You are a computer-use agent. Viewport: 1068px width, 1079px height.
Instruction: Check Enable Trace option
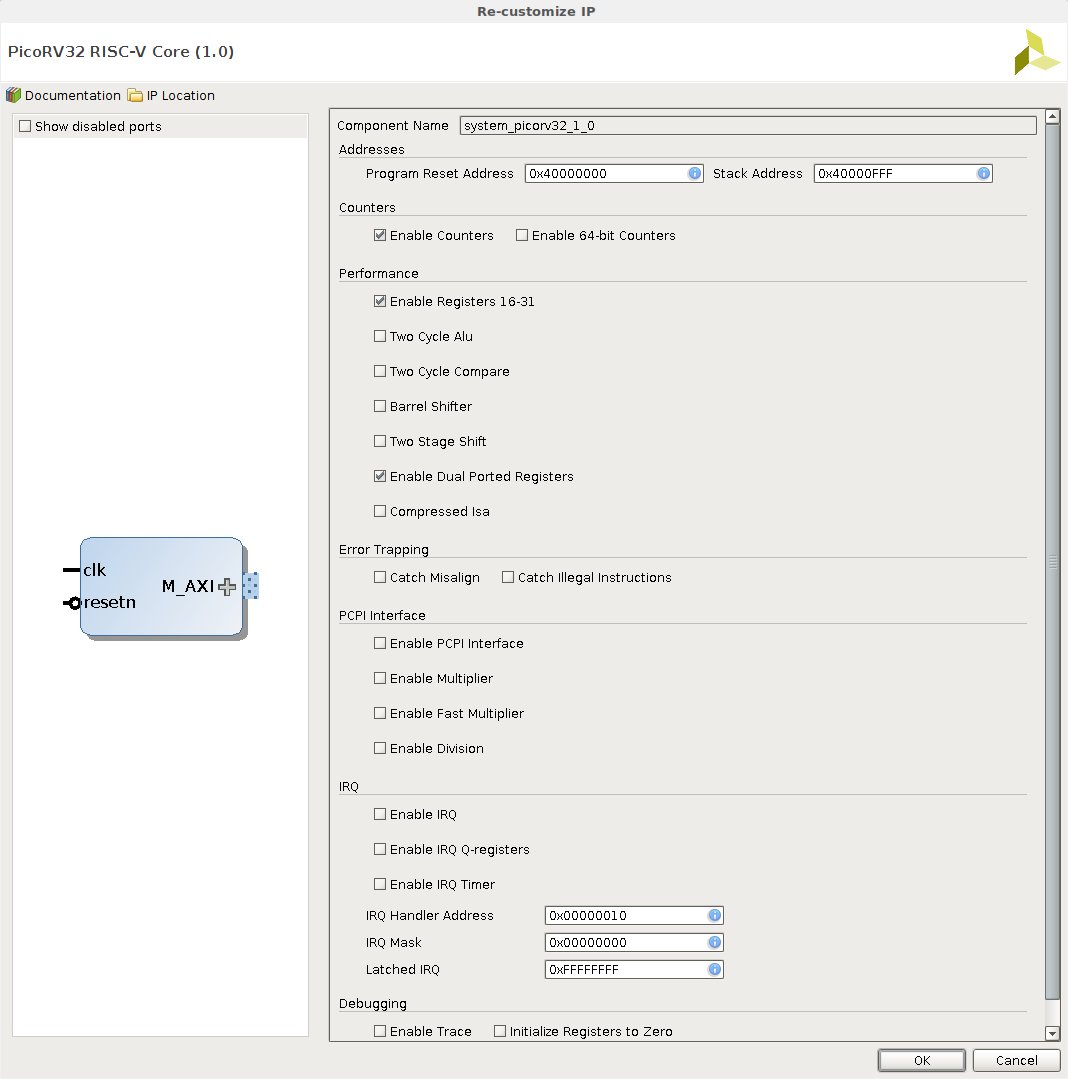pyautogui.click(x=380, y=1031)
